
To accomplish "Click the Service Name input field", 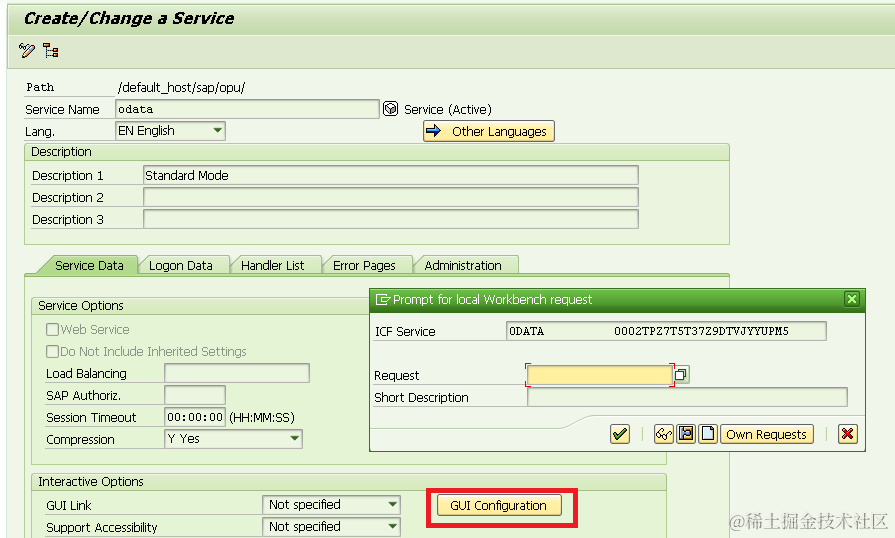I will (247, 109).
